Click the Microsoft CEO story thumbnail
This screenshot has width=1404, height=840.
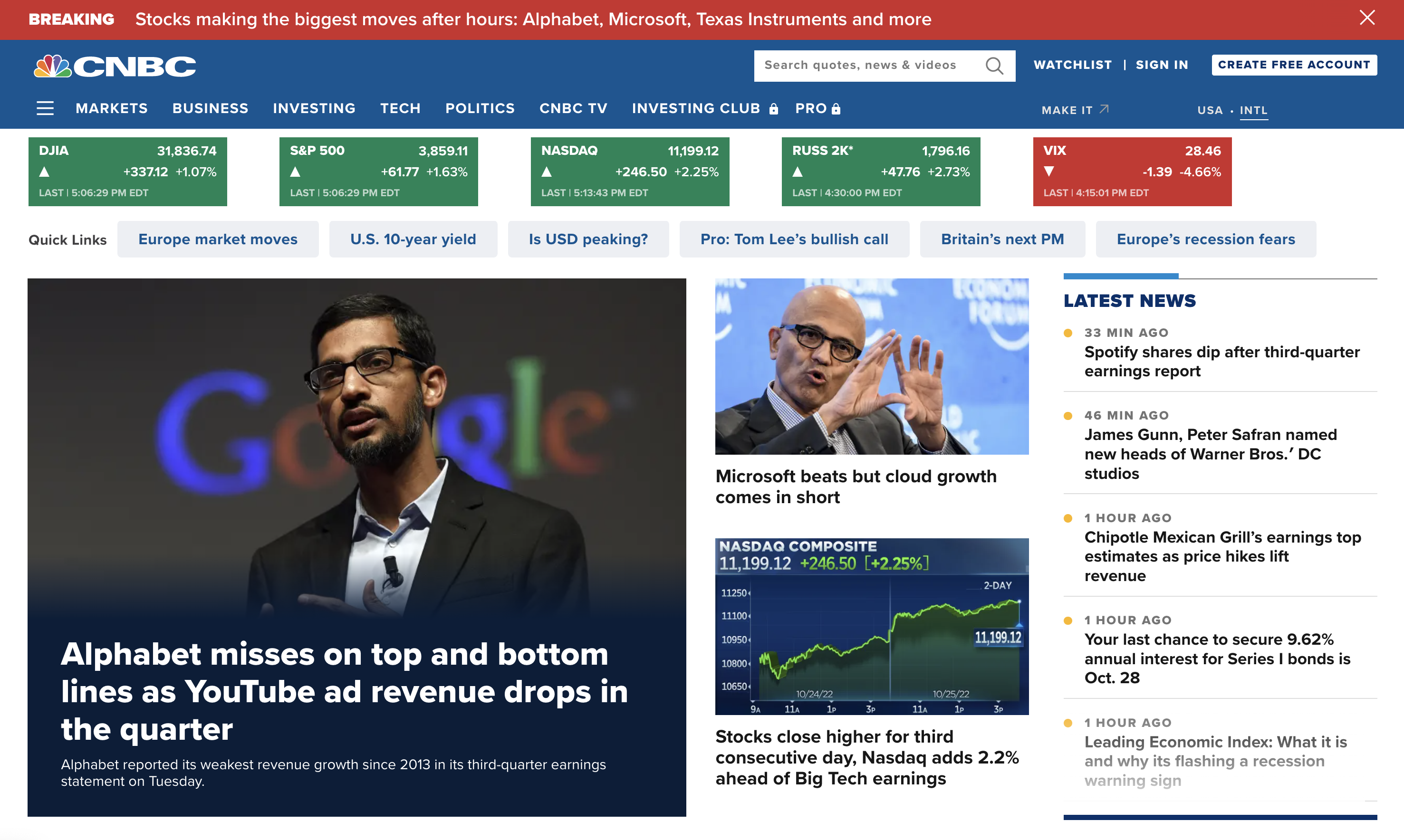pos(872,366)
